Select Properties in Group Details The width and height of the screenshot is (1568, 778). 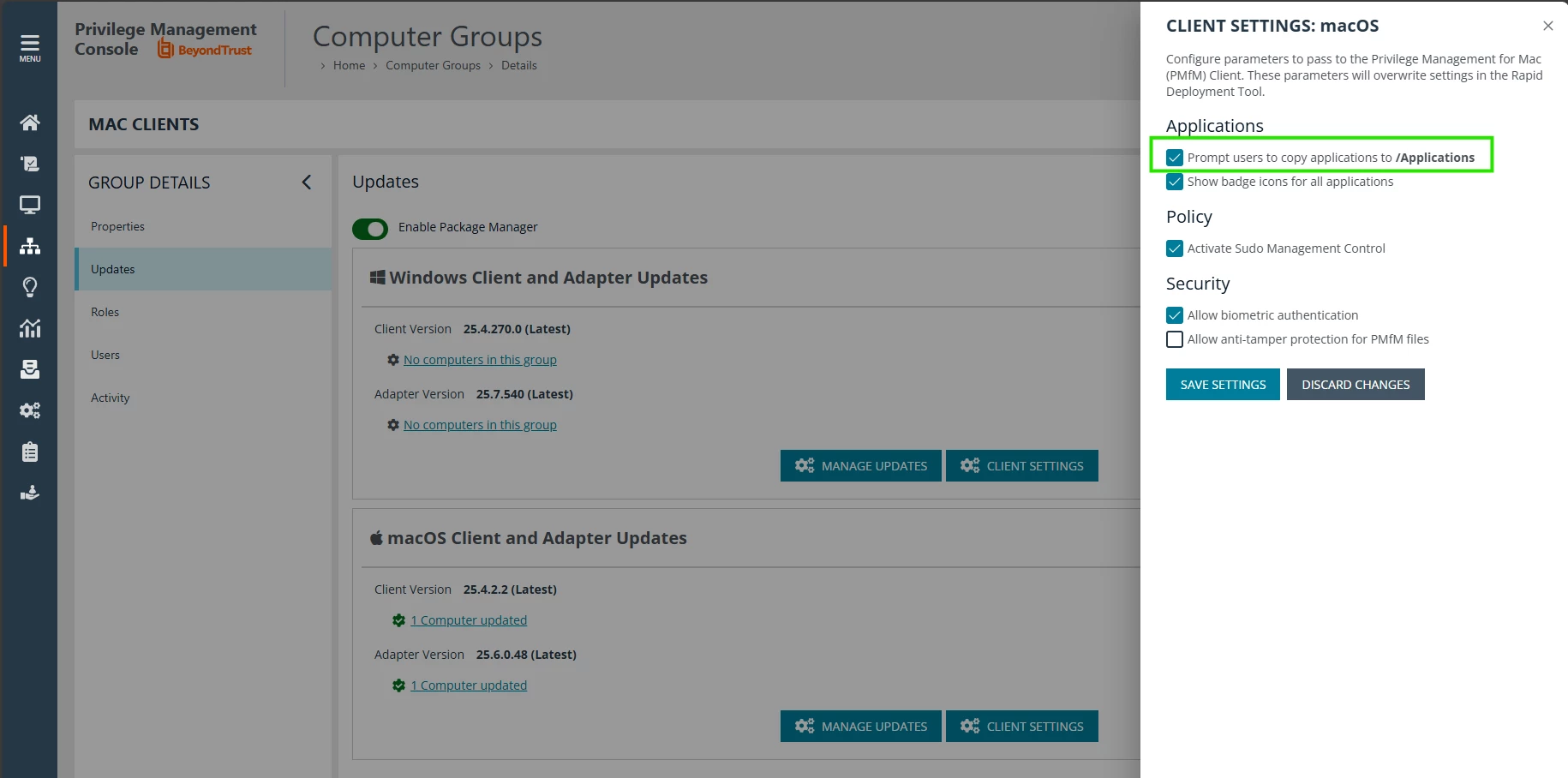(x=203, y=226)
